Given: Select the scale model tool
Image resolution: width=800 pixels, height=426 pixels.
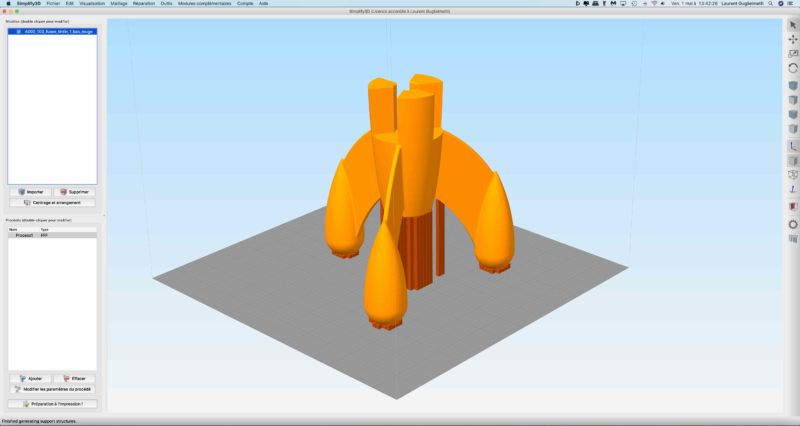Looking at the screenshot, I should [x=793, y=53].
